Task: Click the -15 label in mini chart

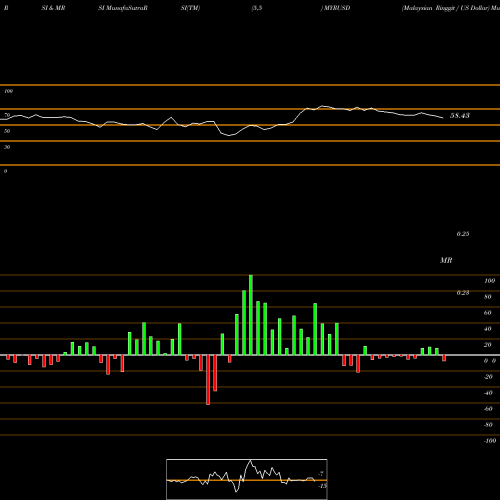Action: coord(323,486)
